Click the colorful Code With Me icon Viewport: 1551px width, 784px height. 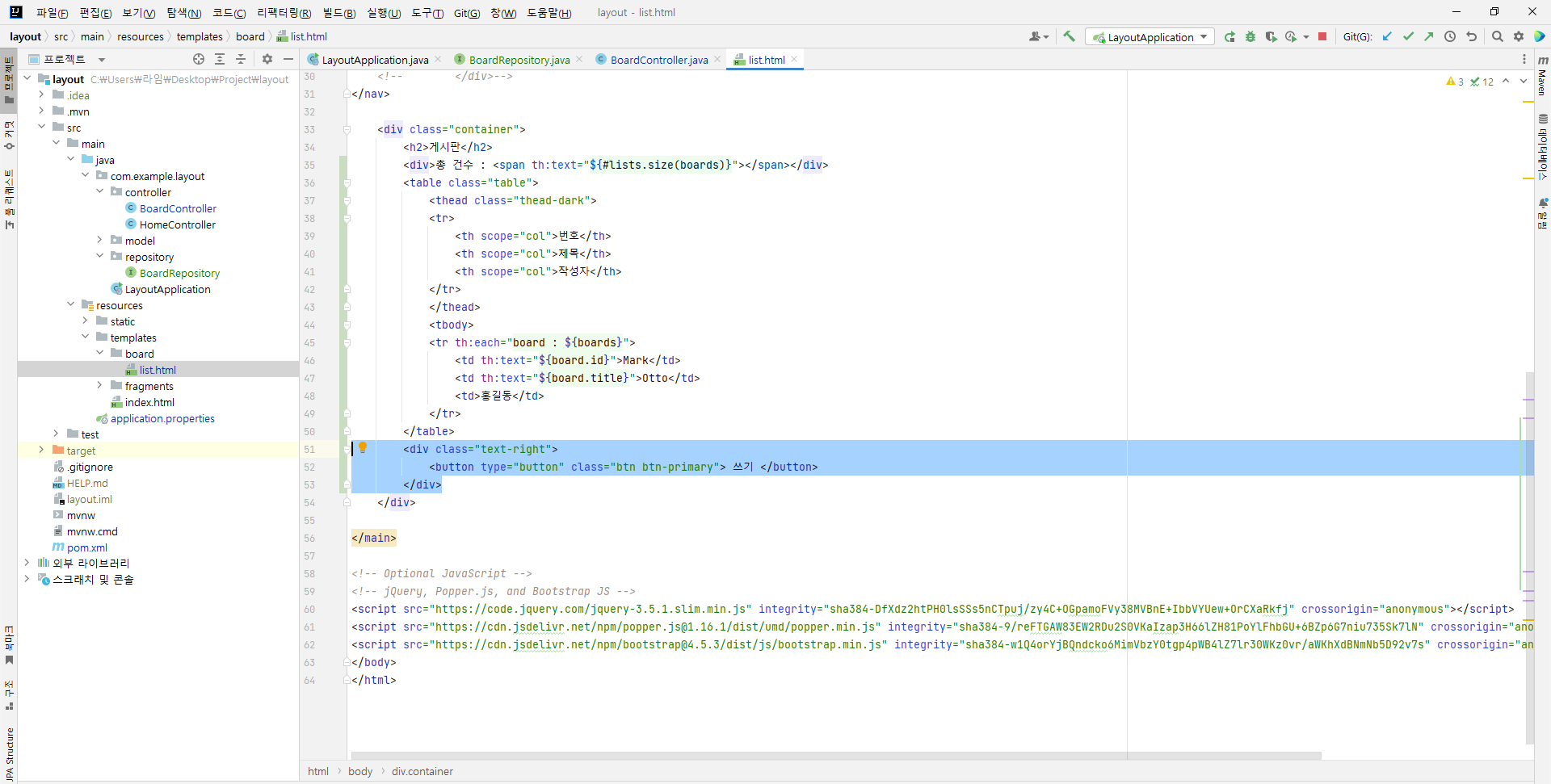1540,36
